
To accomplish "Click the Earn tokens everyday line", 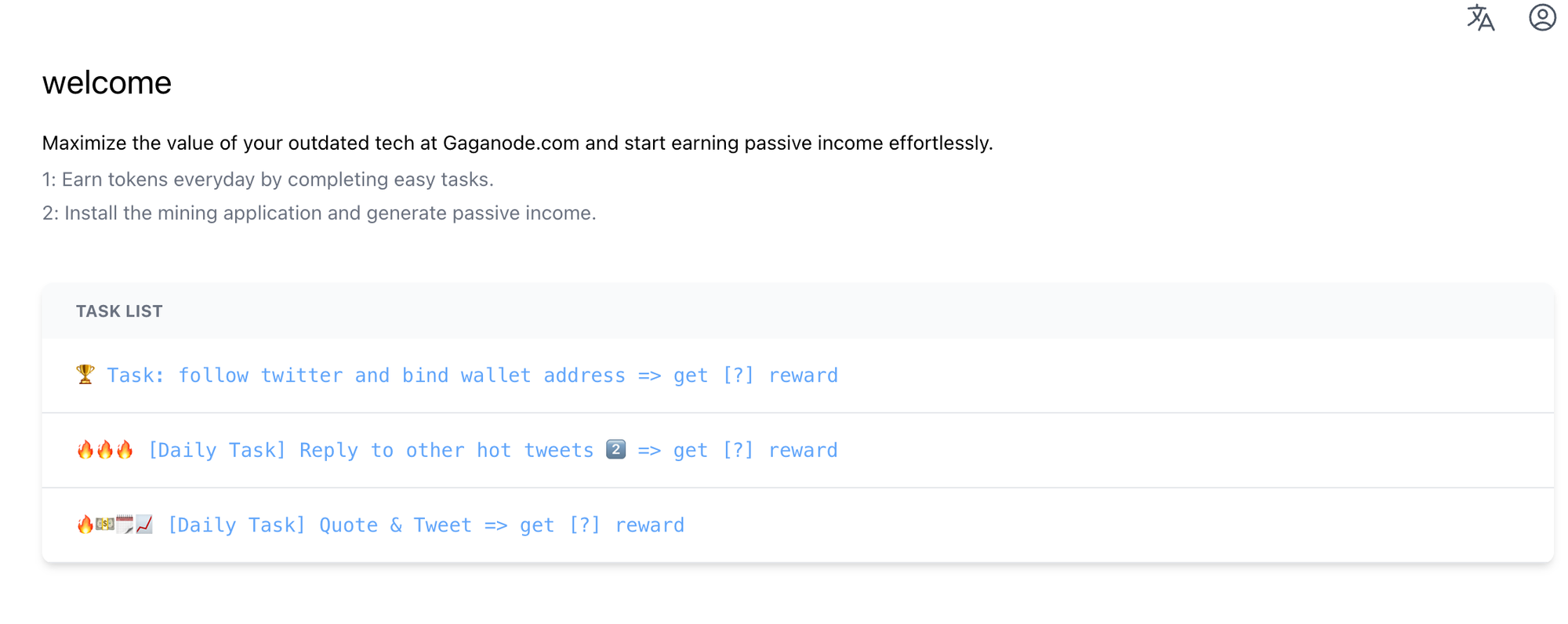I will (x=268, y=180).
